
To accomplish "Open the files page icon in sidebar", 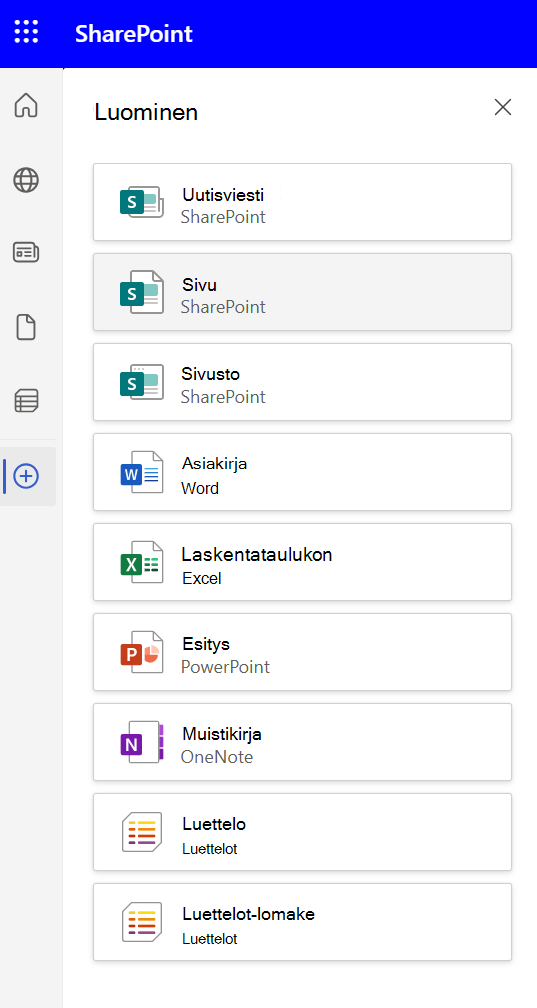I will pos(26,328).
